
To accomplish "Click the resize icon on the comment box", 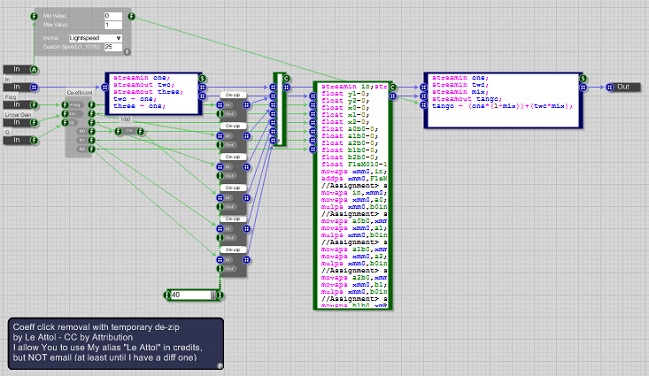I will tap(220, 366).
